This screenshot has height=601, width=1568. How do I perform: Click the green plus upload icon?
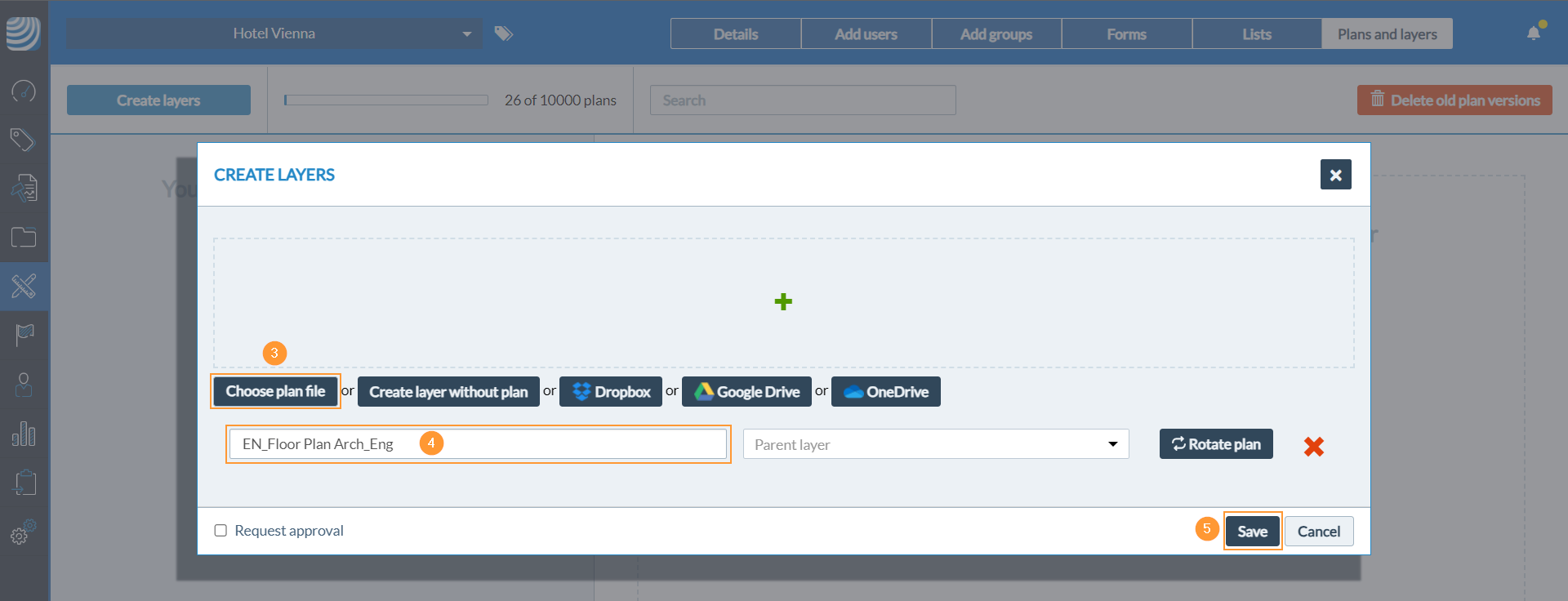click(x=783, y=302)
